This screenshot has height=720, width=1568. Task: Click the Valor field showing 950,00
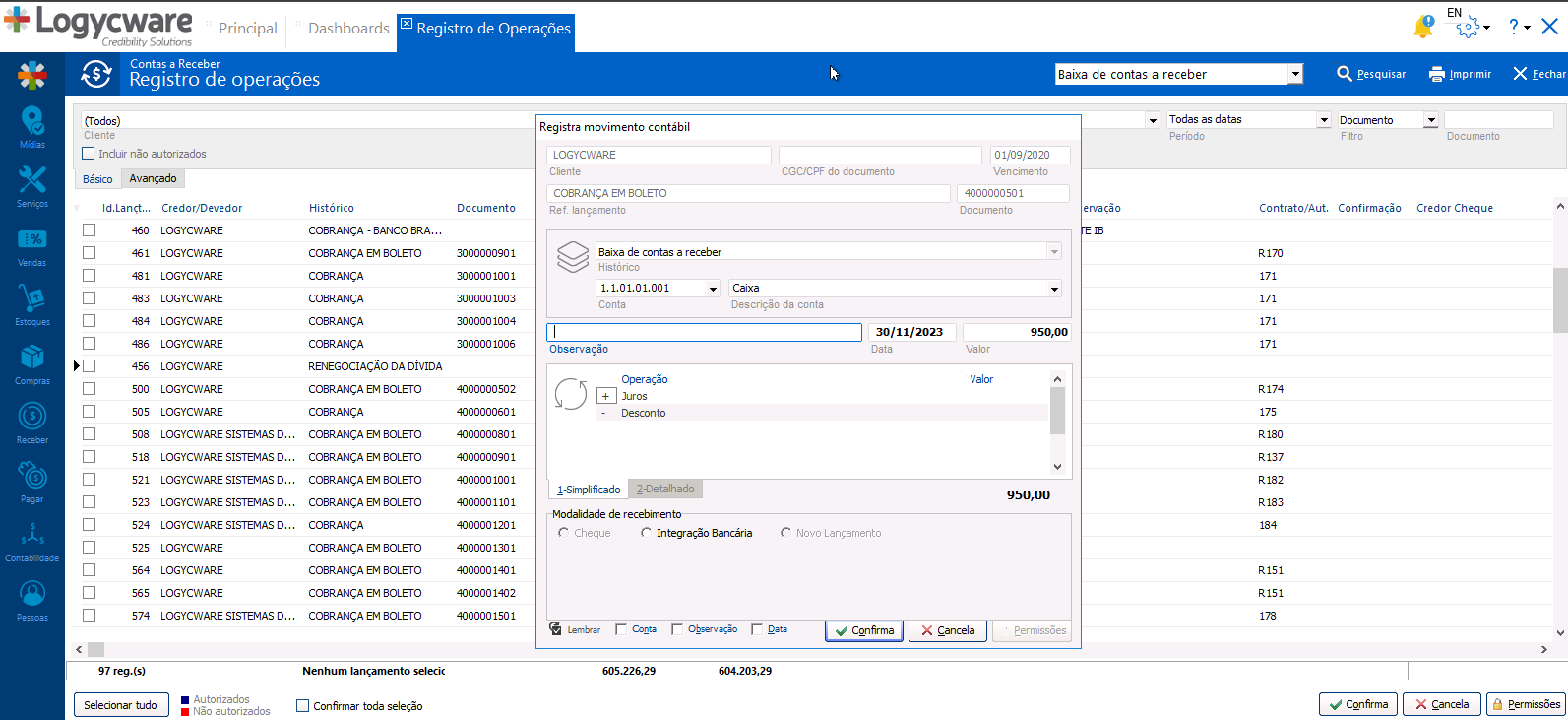coord(1017,332)
